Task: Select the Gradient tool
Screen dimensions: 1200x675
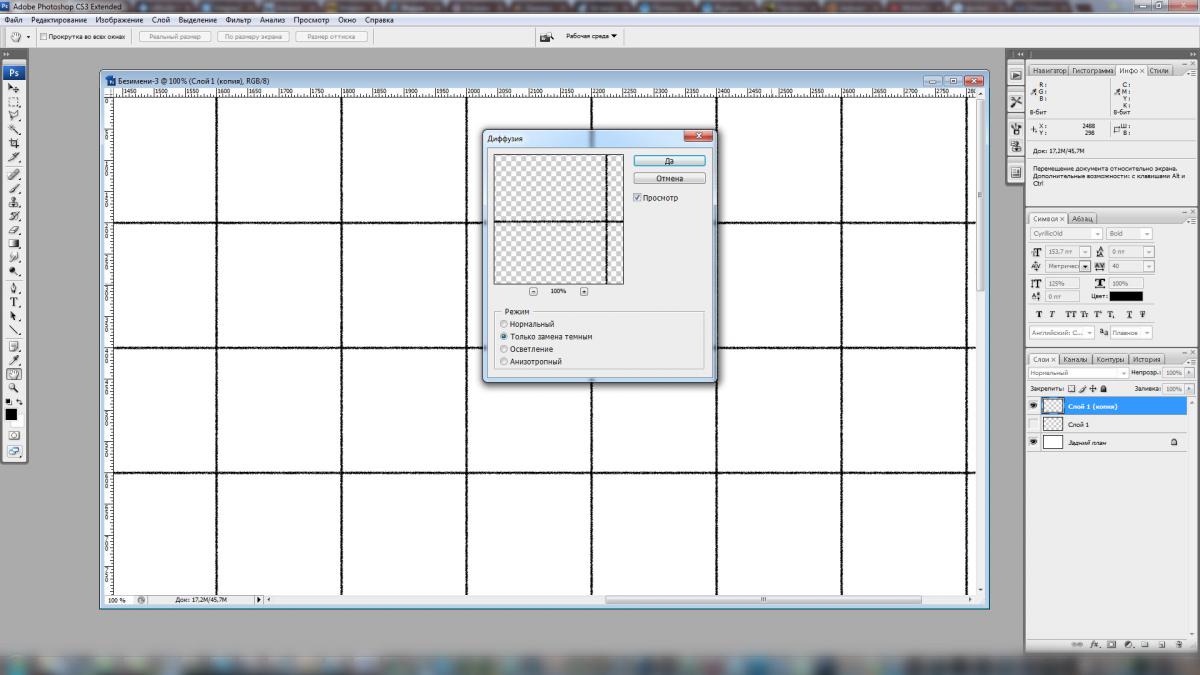Action: (x=14, y=244)
